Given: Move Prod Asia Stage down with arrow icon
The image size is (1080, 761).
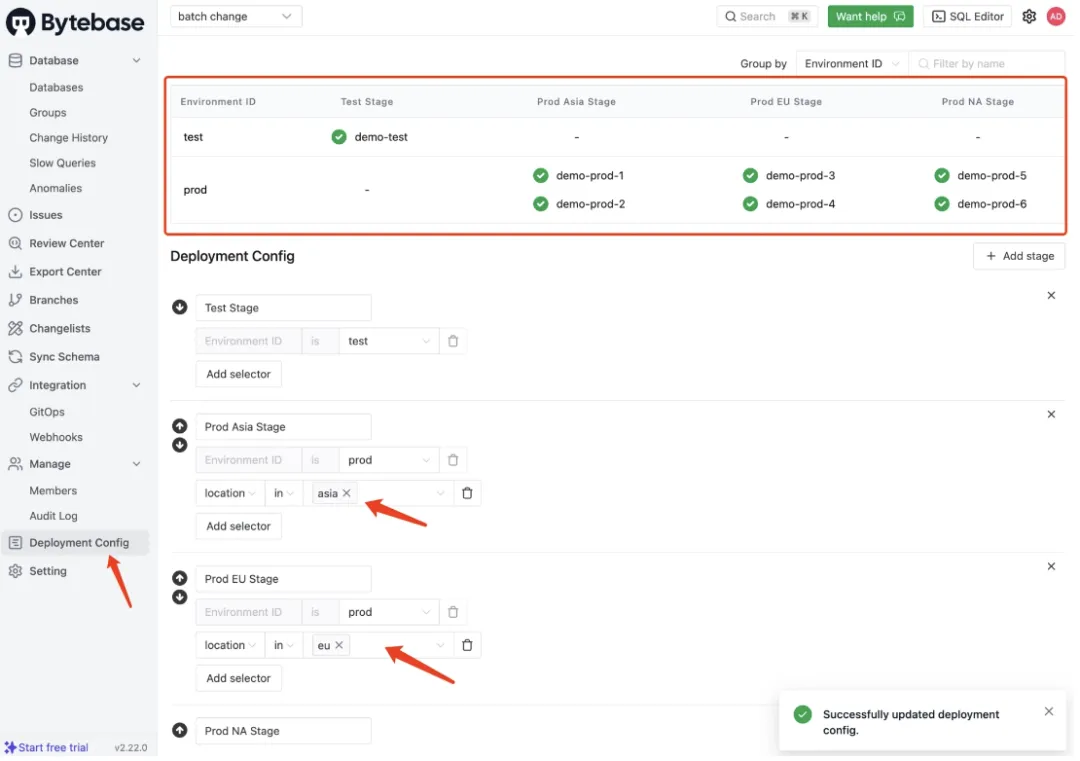Looking at the screenshot, I should (180, 445).
